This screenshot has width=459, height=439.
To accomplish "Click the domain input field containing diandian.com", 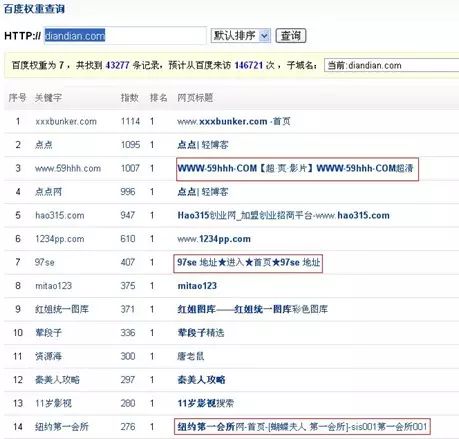I will point(125,35).
